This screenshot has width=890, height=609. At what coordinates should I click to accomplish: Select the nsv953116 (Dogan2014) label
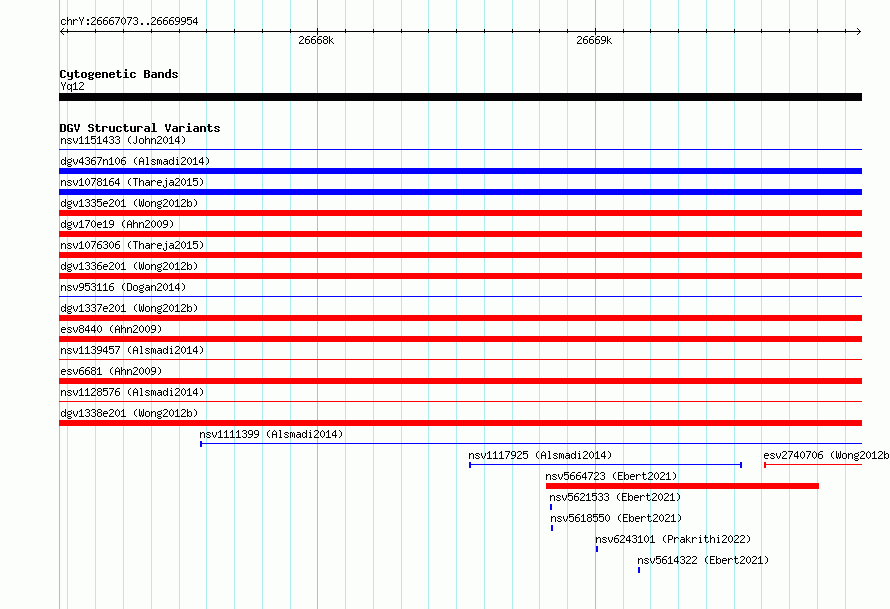(123, 287)
